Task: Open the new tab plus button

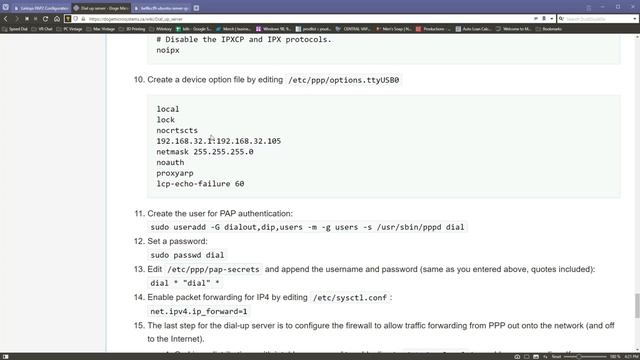Action: [x=196, y=8]
